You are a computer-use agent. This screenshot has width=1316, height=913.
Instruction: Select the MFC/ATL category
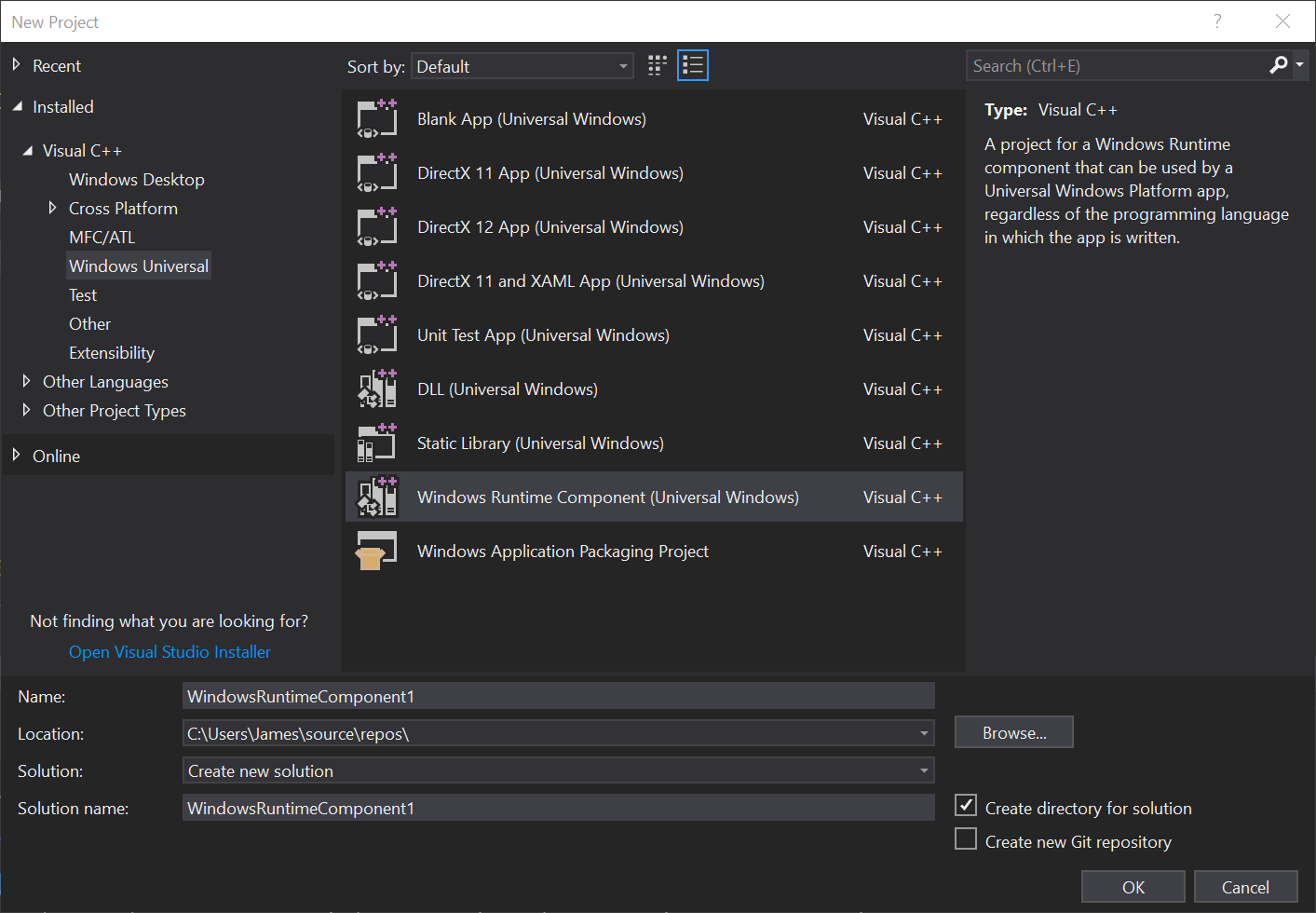(x=102, y=237)
